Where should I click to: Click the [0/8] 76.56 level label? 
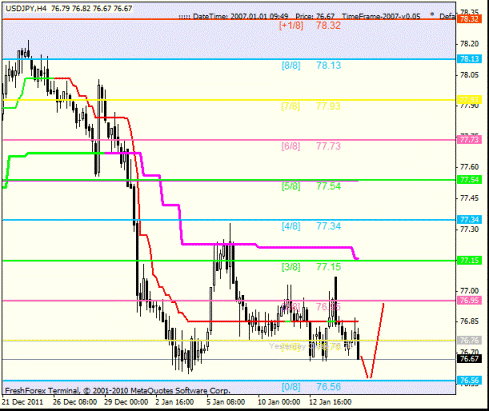tap(311, 387)
